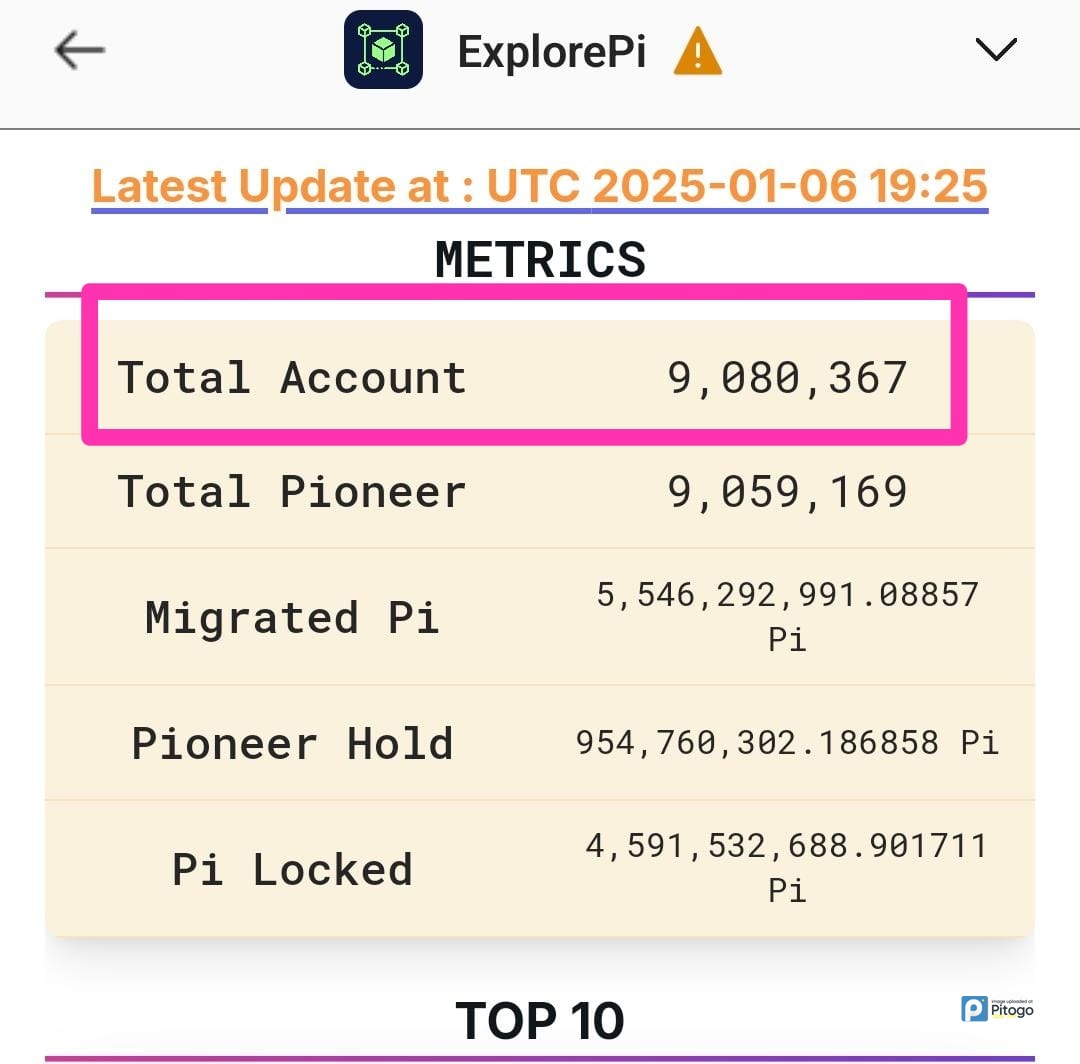Click the Pi Locked label

click(292, 869)
